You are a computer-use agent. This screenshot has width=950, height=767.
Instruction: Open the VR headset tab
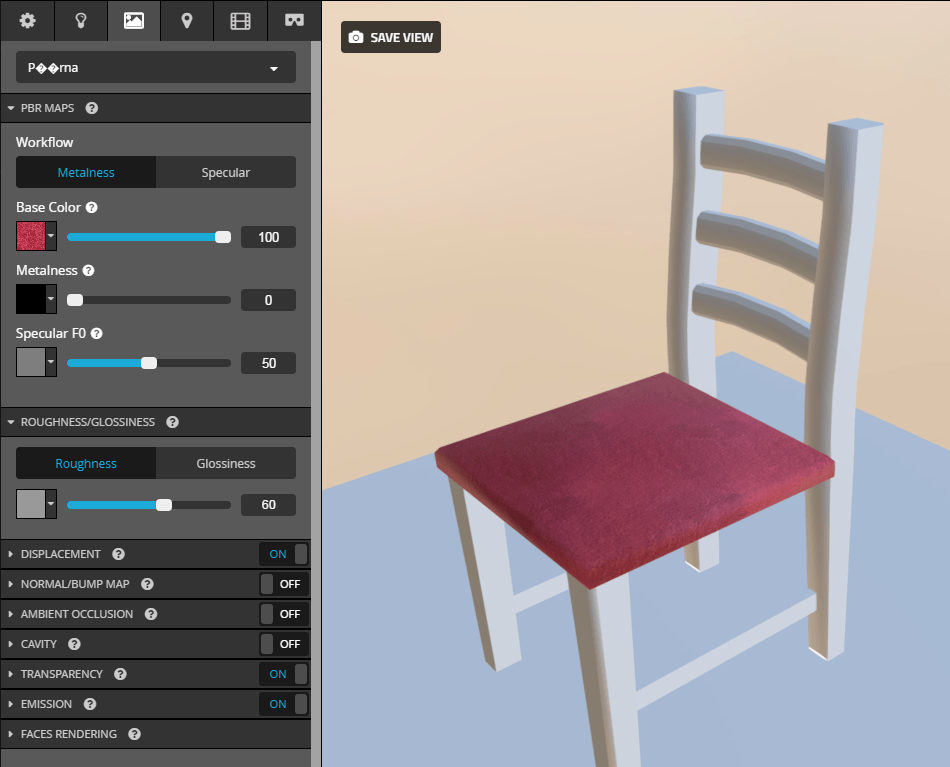(294, 20)
